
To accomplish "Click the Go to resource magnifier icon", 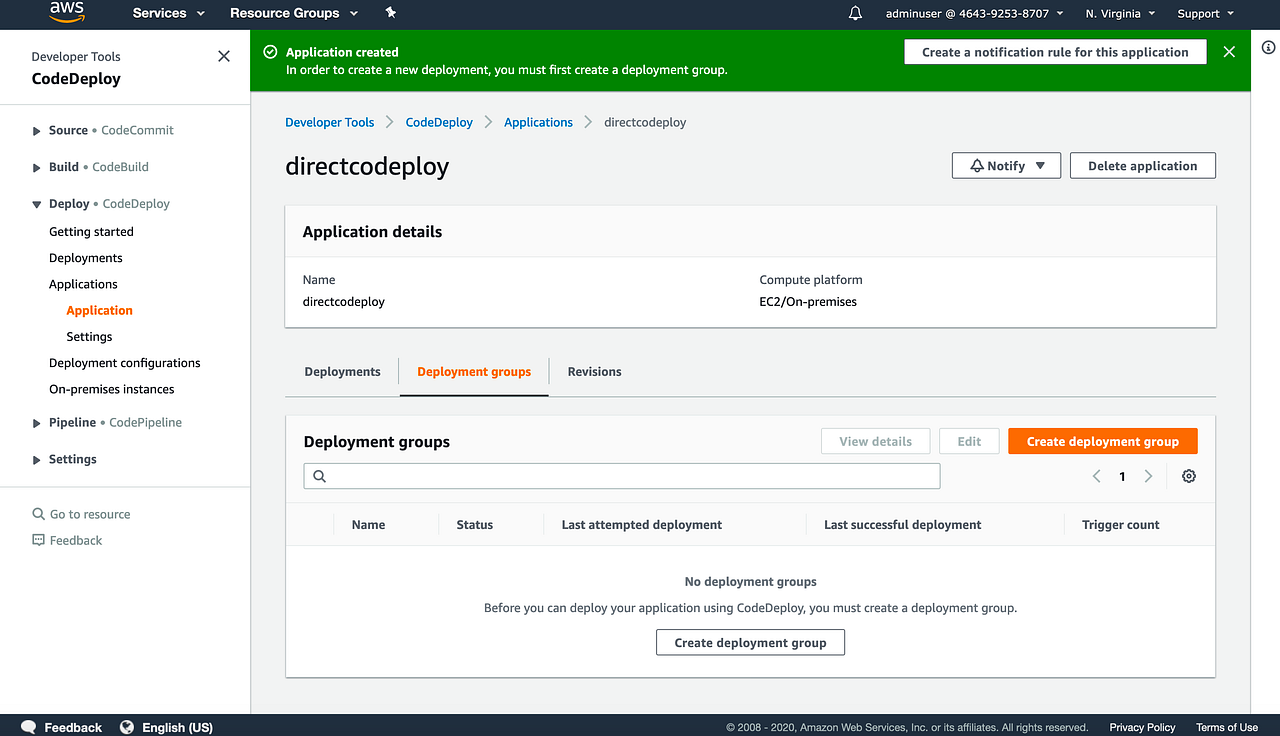I will [40, 513].
